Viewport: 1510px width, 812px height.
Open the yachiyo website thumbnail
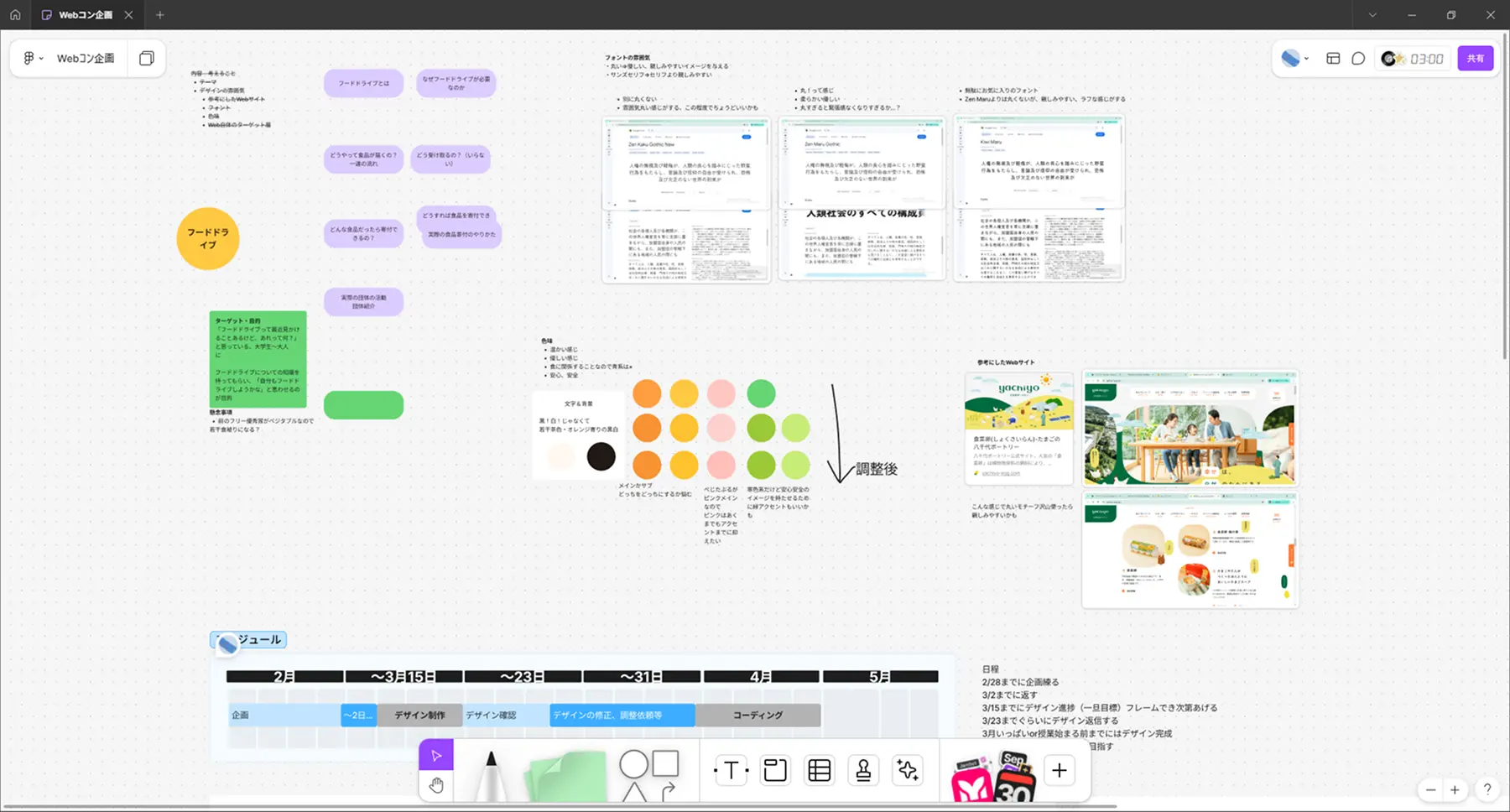point(1018,428)
